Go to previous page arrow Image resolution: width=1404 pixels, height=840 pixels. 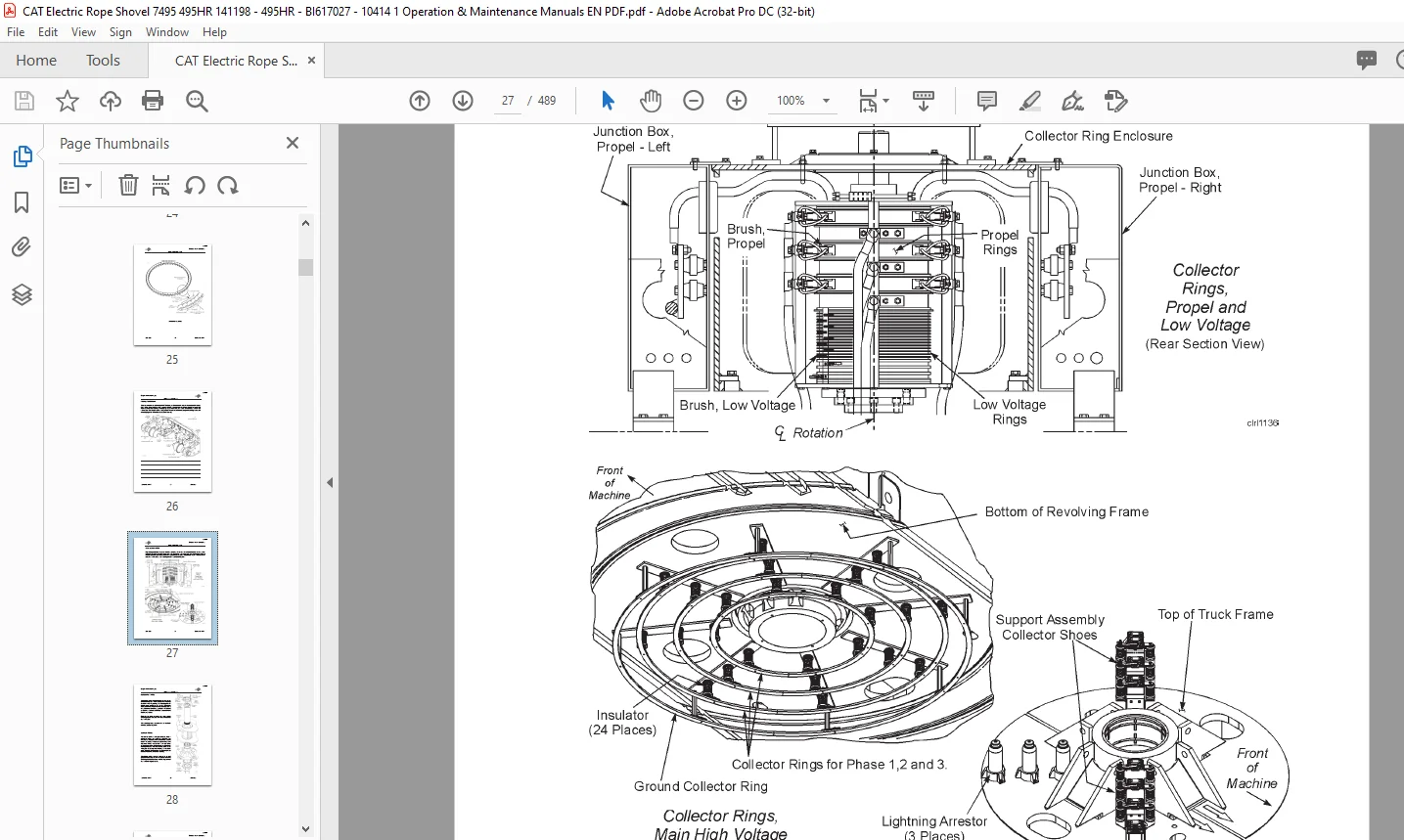pyautogui.click(x=420, y=101)
